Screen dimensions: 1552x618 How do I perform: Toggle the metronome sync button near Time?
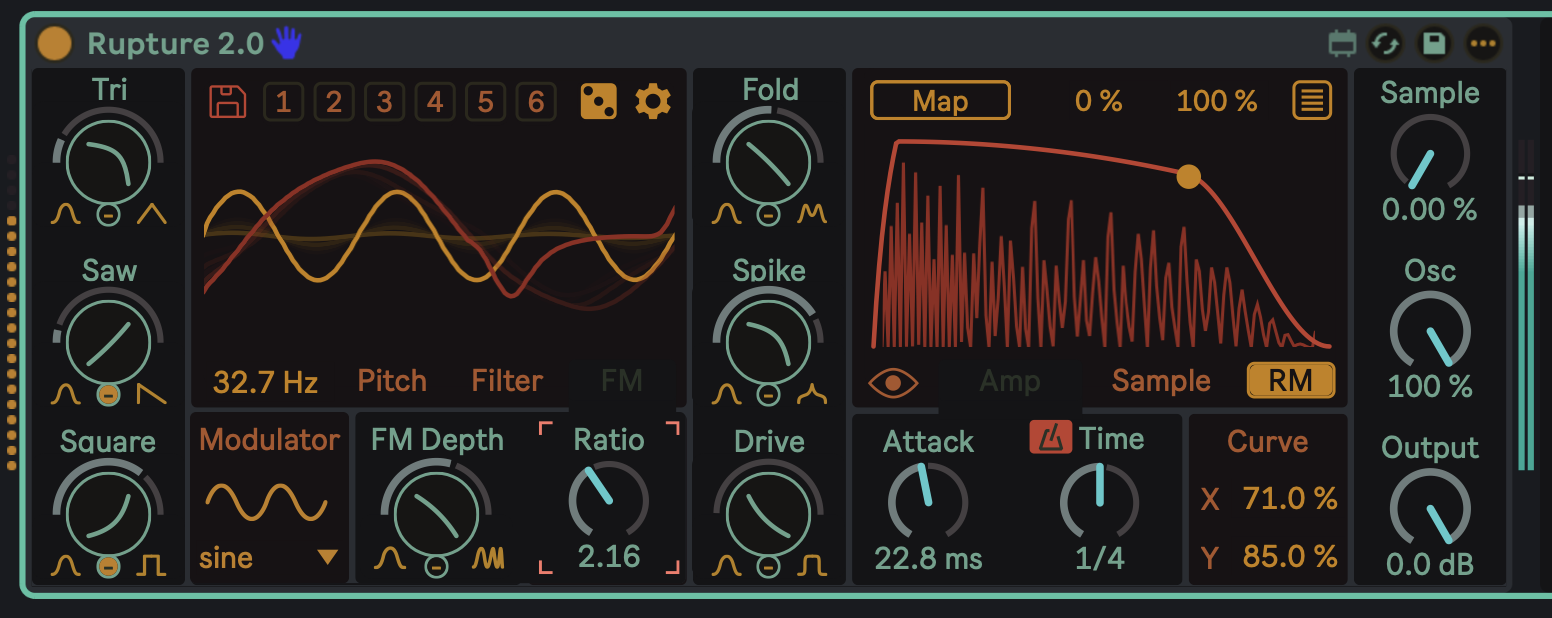1050,438
